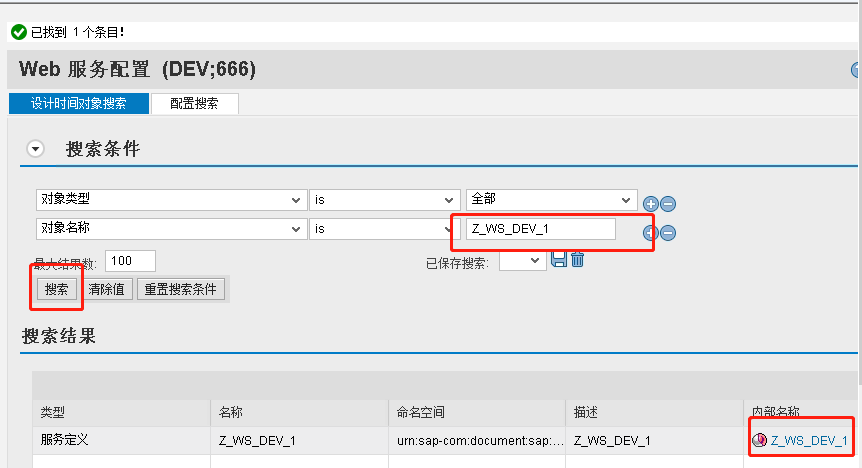Viewport: 862px width, 468px height.
Task: Click the save search floppy disk icon
Action: (x=559, y=260)
